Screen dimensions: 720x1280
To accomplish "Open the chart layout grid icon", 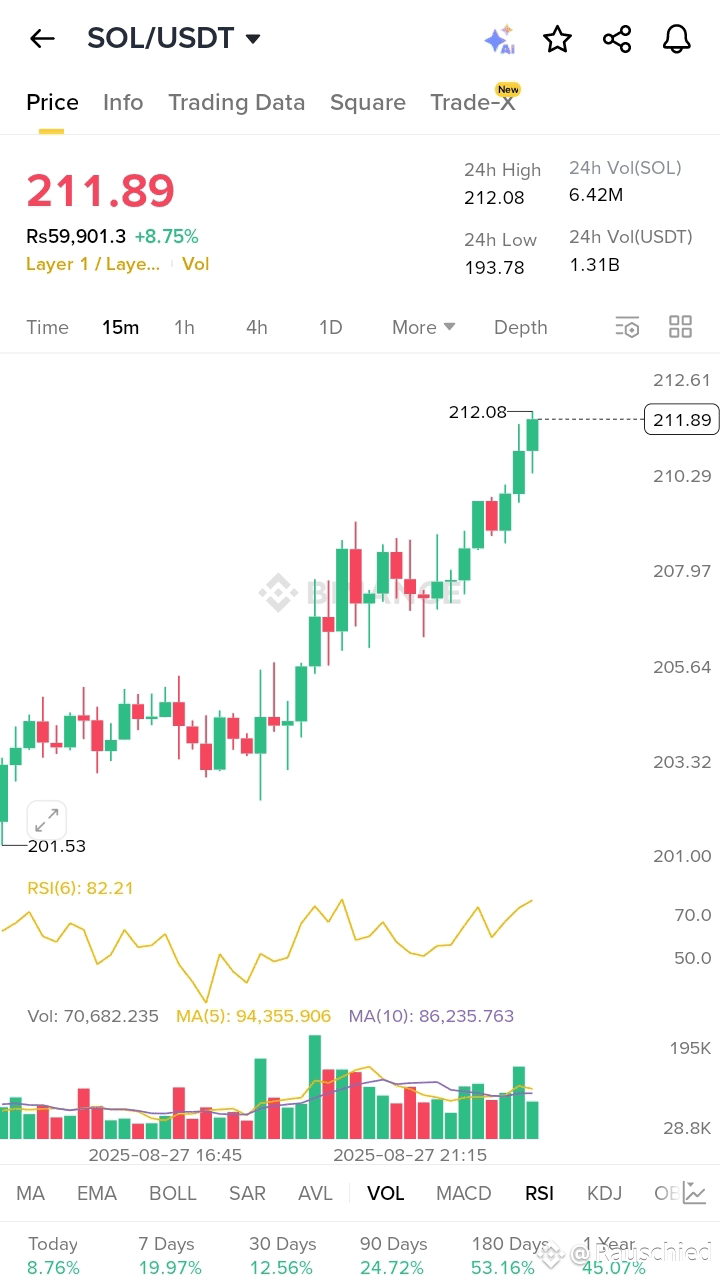I will click(681, 327).
